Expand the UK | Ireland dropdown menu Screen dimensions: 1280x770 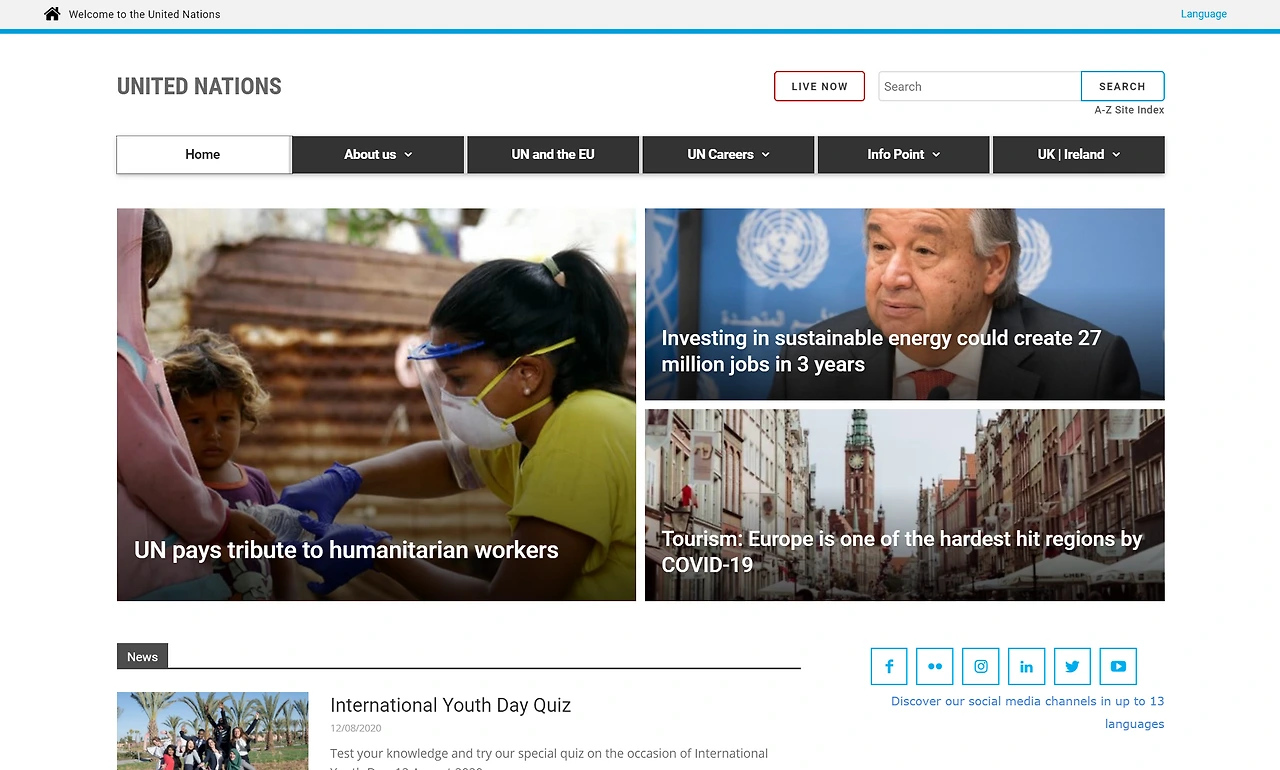[1079, 155]
